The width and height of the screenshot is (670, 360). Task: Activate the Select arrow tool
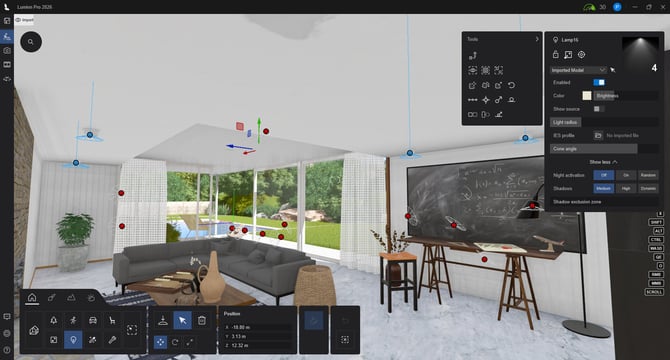click(x=182, y=320)
